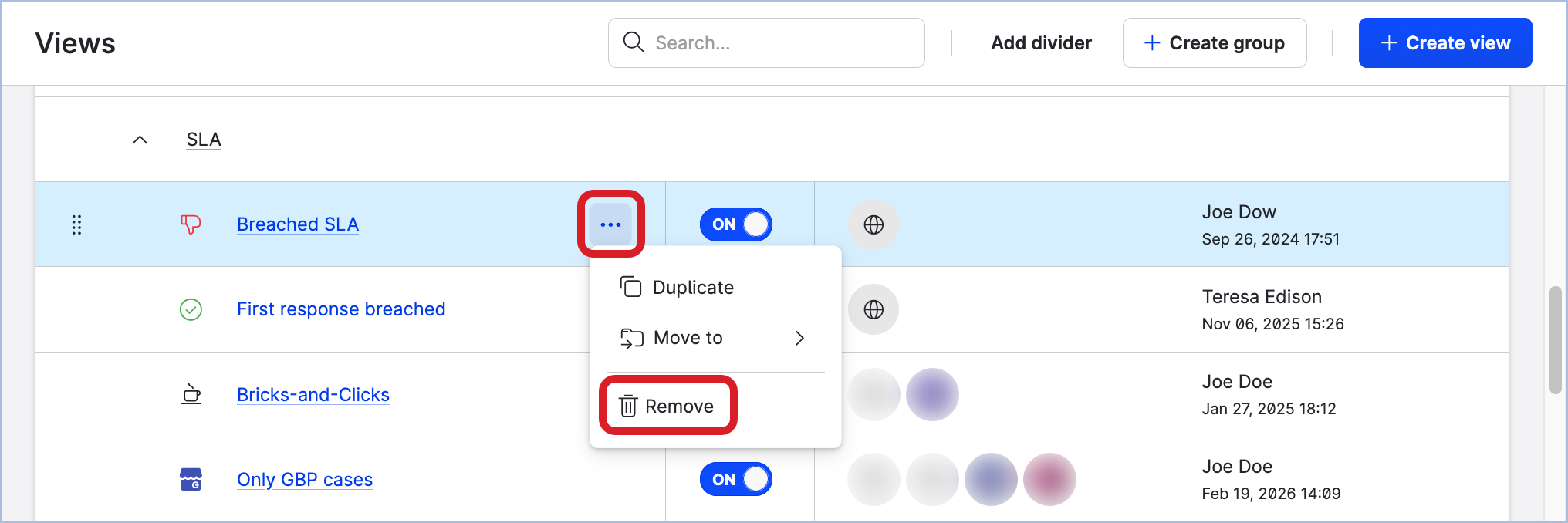Click the thumbs-down icon beside Breached SLA
The height and width of the screenshot is (523, 1568).
[x=191, y=224]
